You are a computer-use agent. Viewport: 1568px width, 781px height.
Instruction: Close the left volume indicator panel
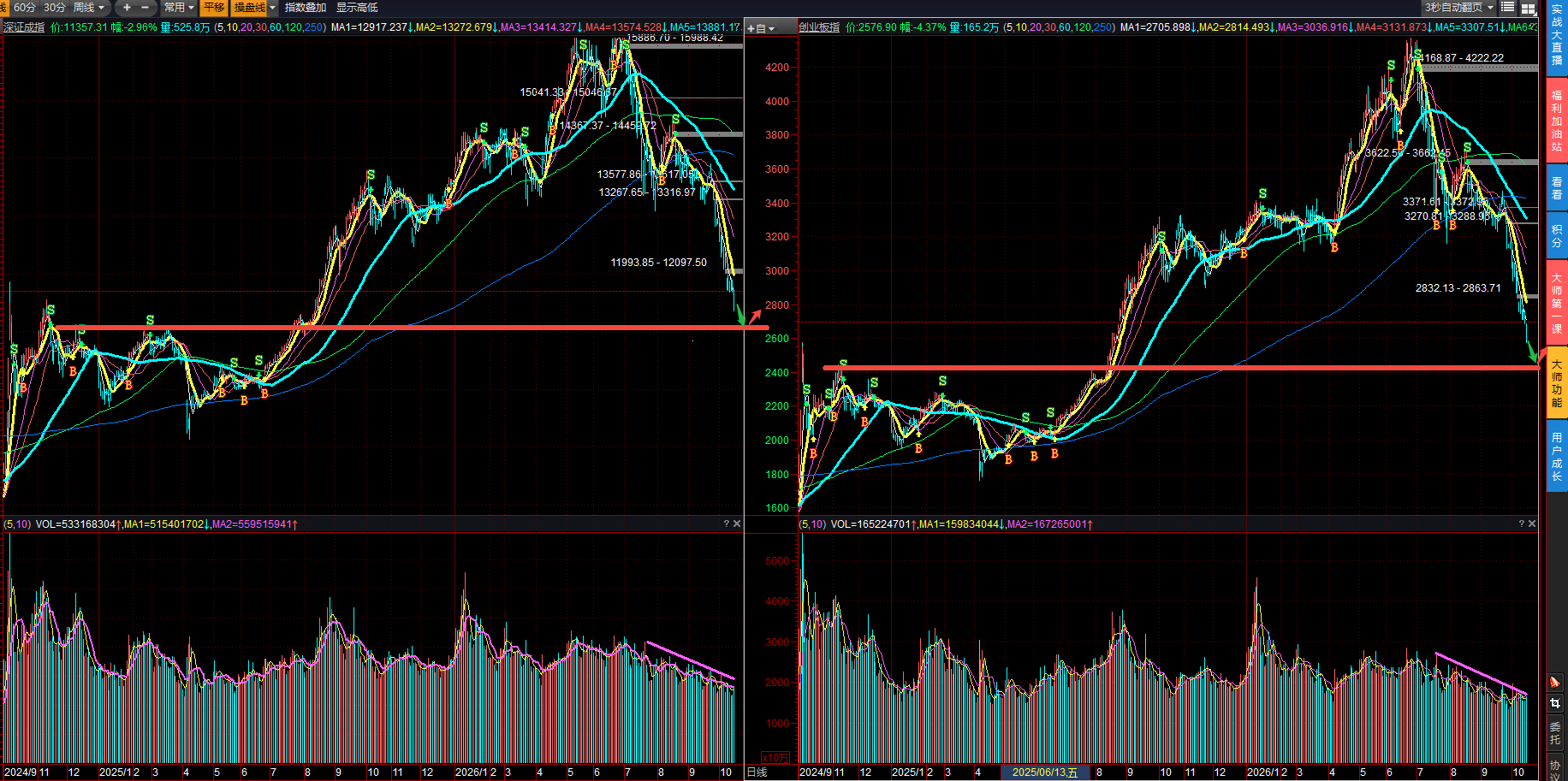tap(737, 524)
